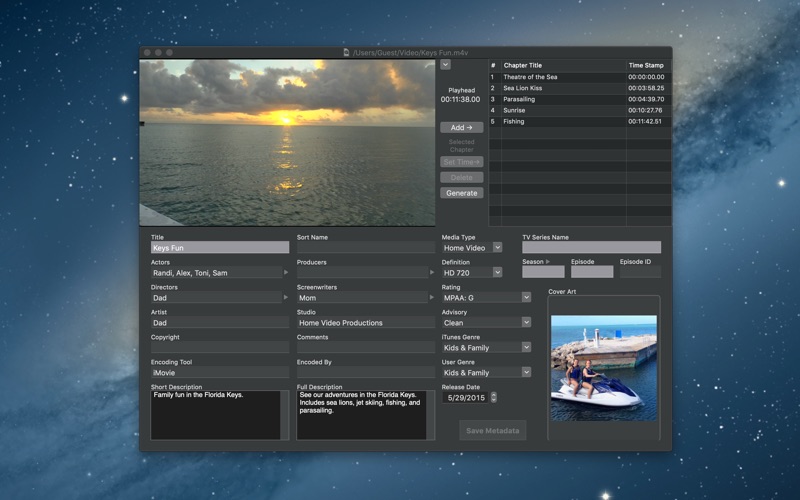Click the Generate button
Screen dimensions: 800x500
coord(461,193)
